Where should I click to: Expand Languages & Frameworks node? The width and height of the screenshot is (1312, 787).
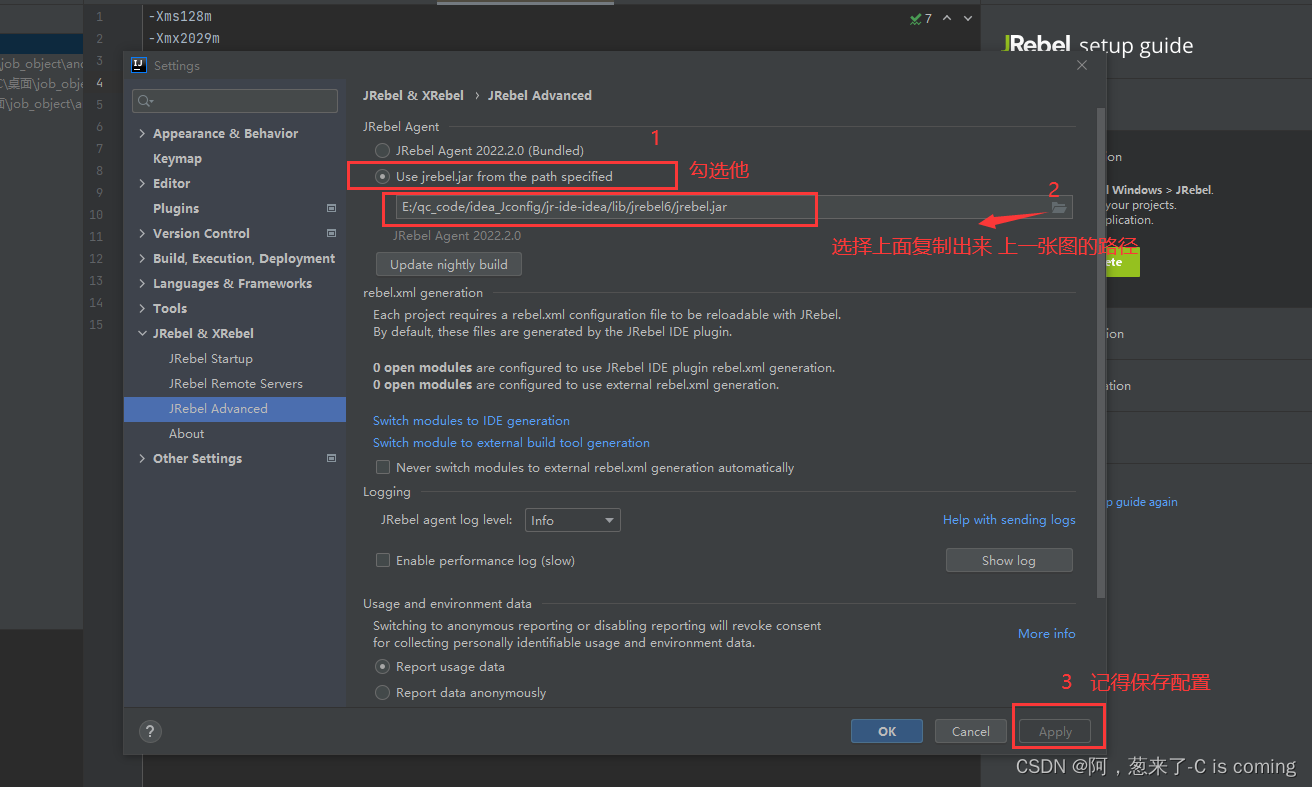point(142,283)
